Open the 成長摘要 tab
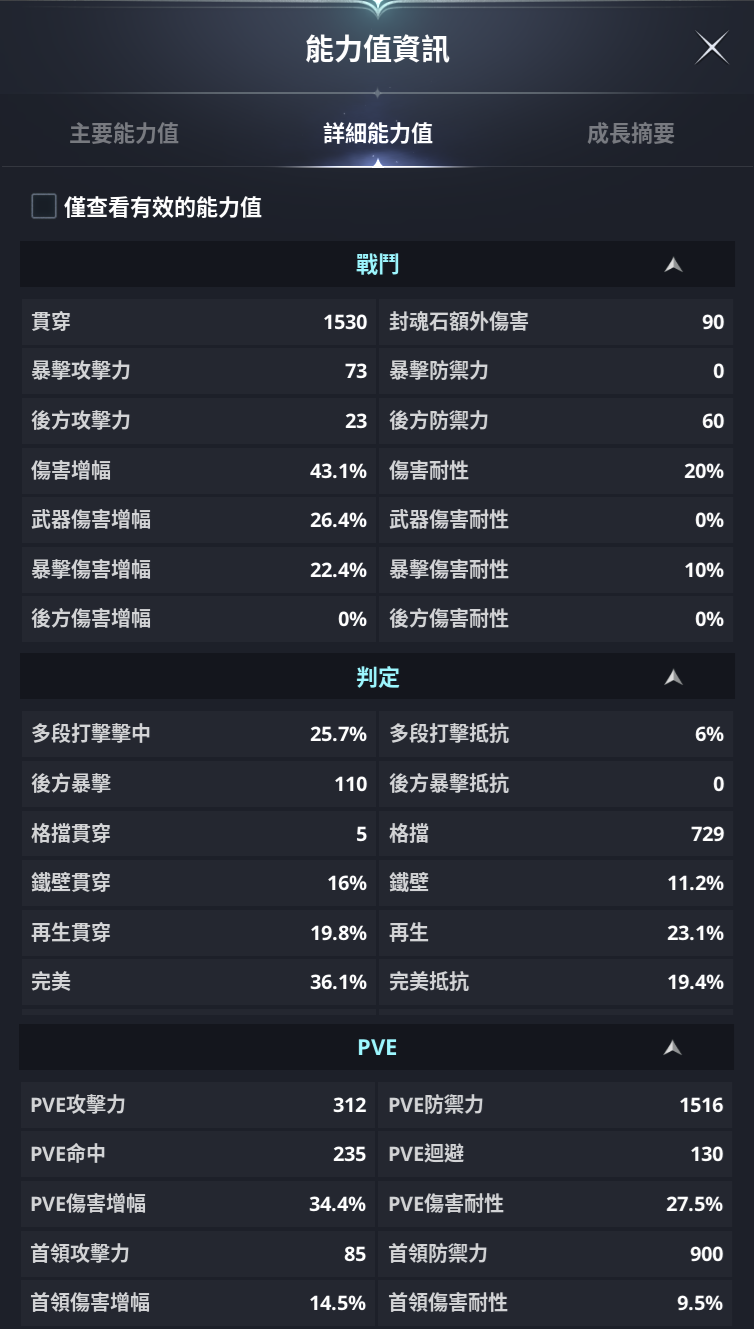754x1329 pixels. coord(630,134)
